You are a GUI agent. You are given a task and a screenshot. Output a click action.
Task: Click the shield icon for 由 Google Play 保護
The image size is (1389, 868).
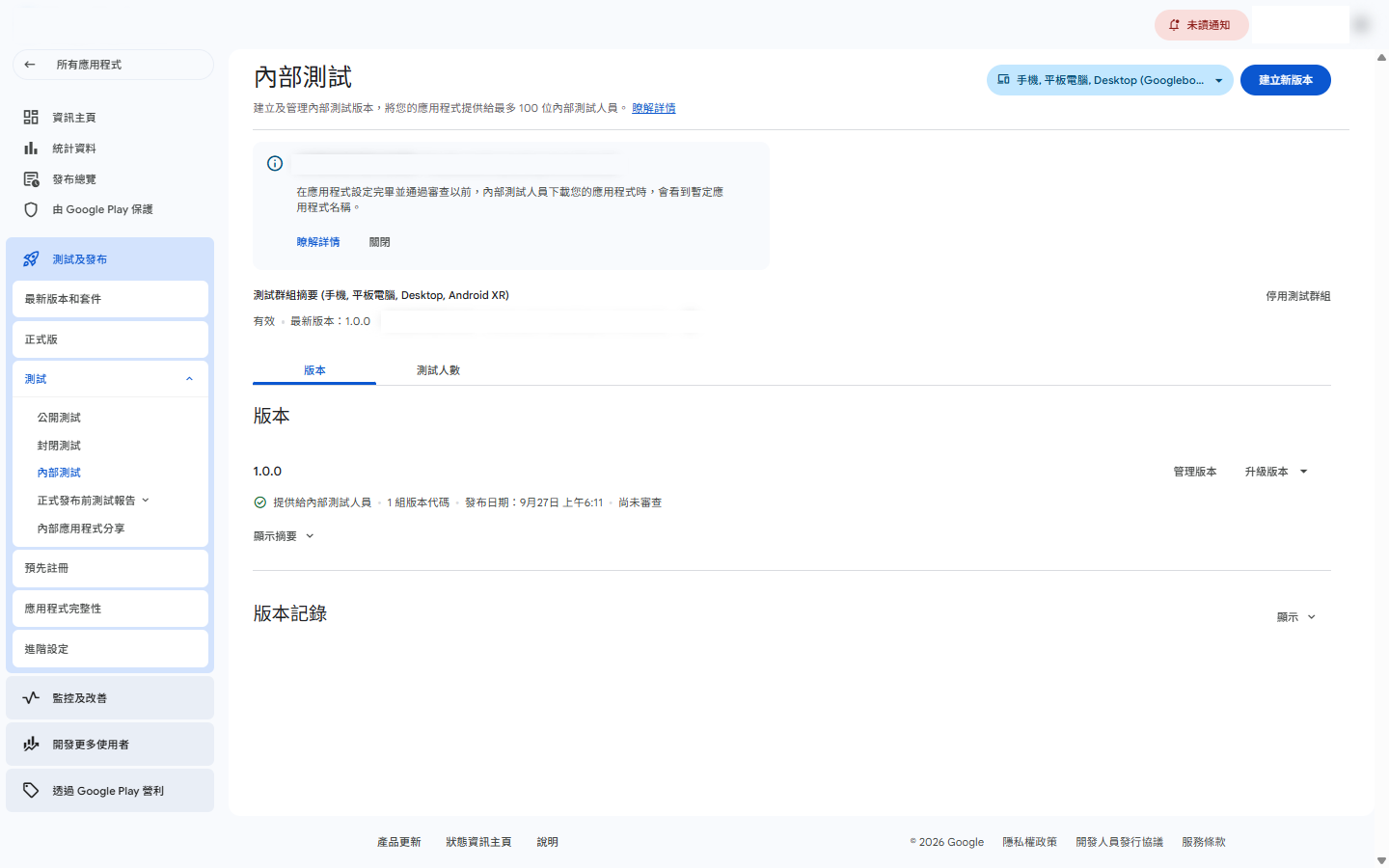point(31,209)
